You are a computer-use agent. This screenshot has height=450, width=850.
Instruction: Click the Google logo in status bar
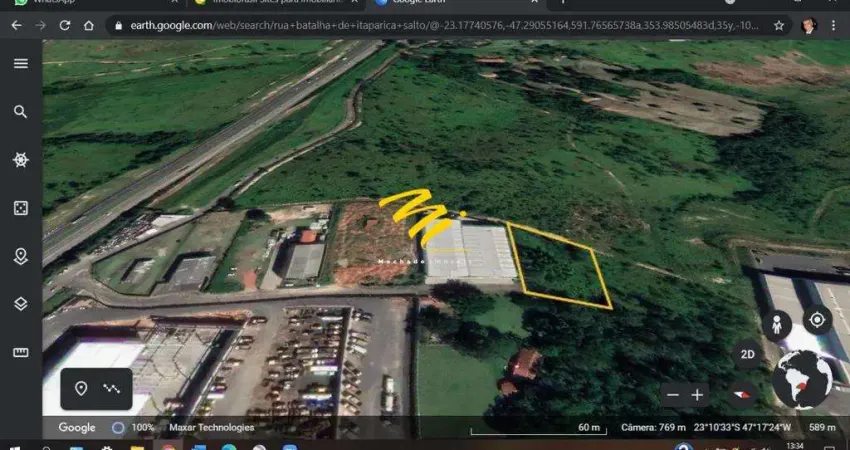76,428
